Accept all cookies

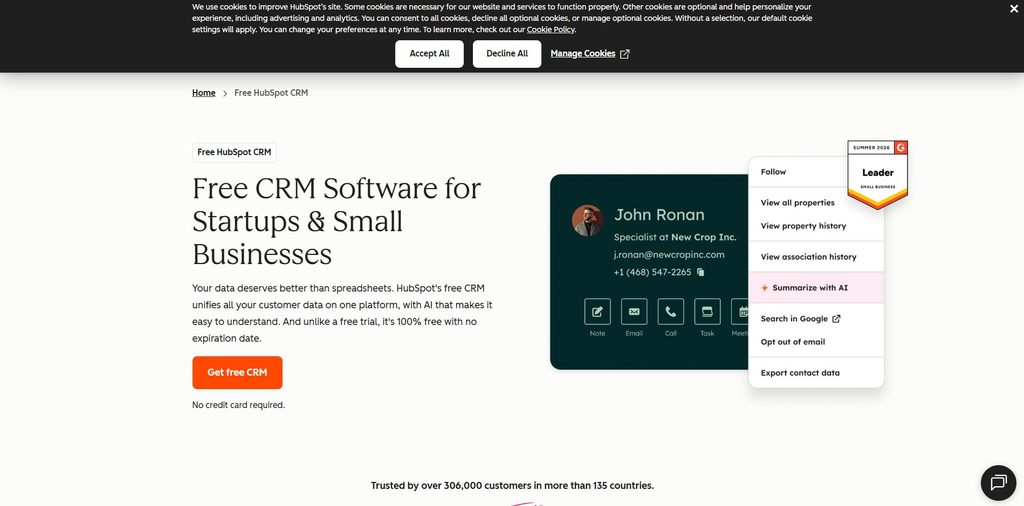pyautogui.click(x=429, y=54)
